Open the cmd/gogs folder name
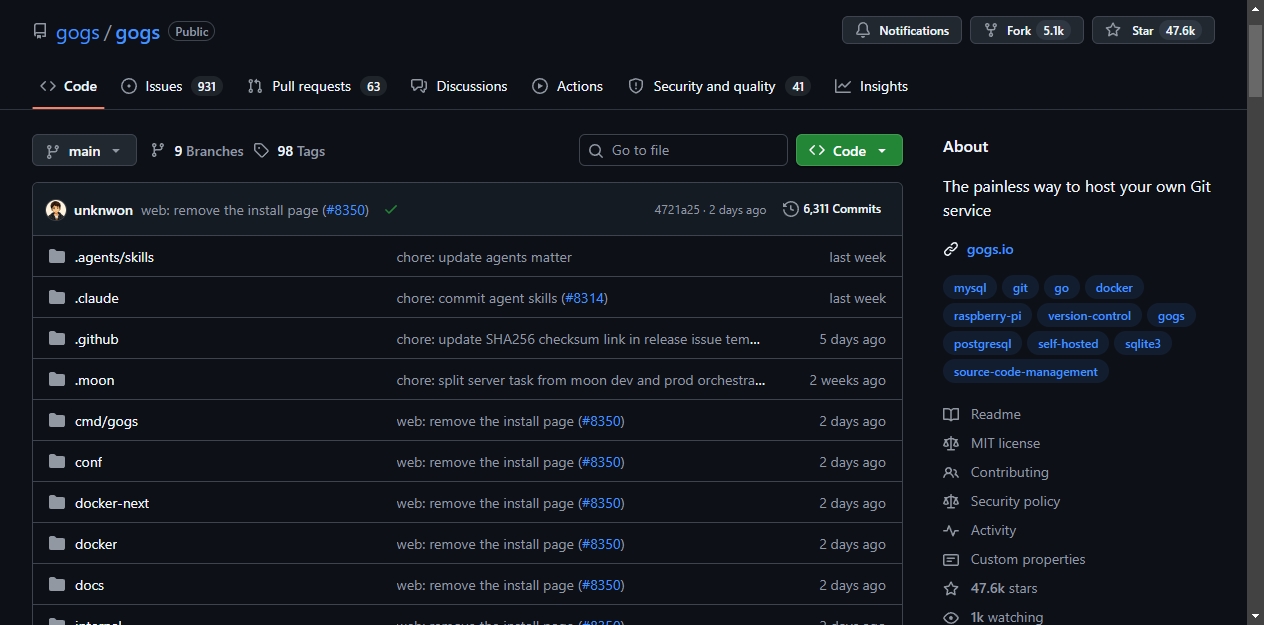Screen dimensions: 1264x625 click(x=106, y=421)
